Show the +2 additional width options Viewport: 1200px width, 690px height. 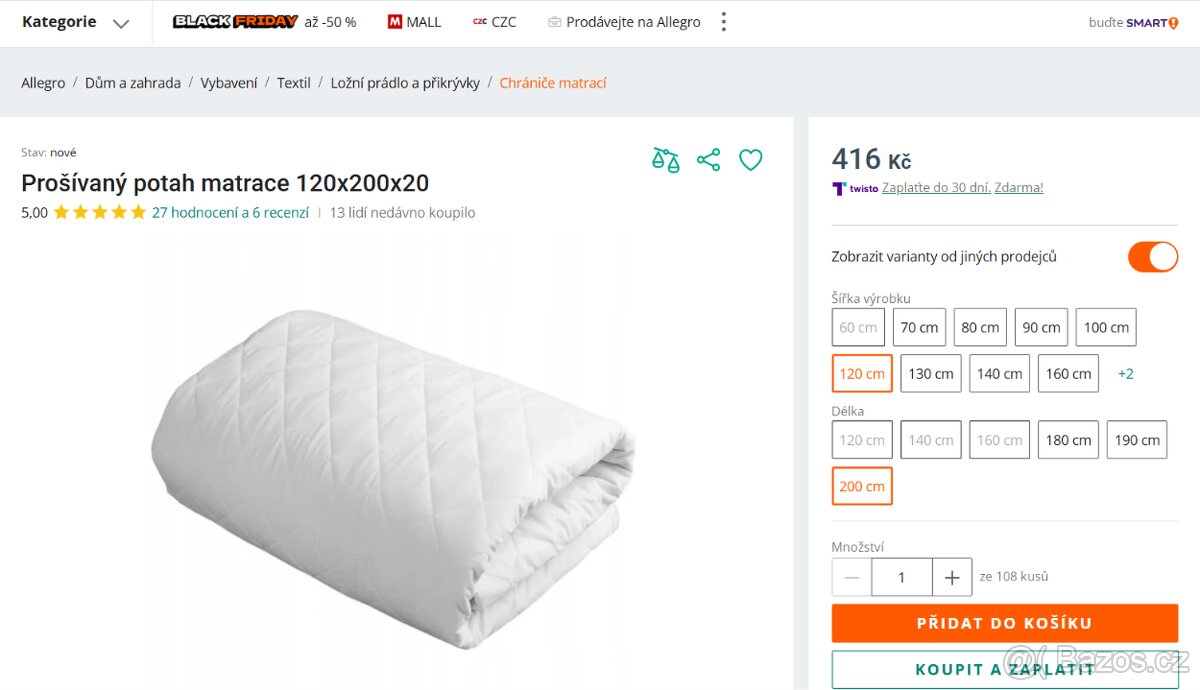pos(1125,374)
